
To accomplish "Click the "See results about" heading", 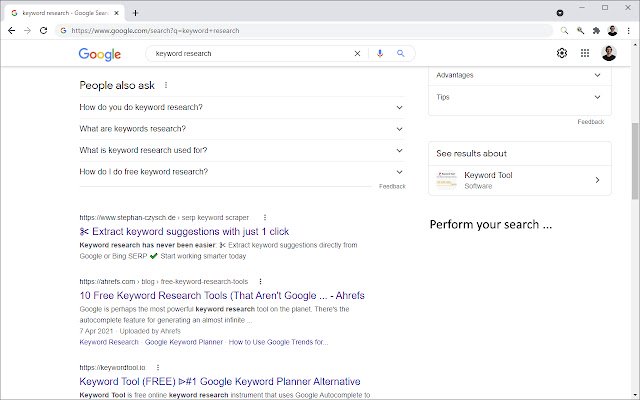I will [471, 153].
